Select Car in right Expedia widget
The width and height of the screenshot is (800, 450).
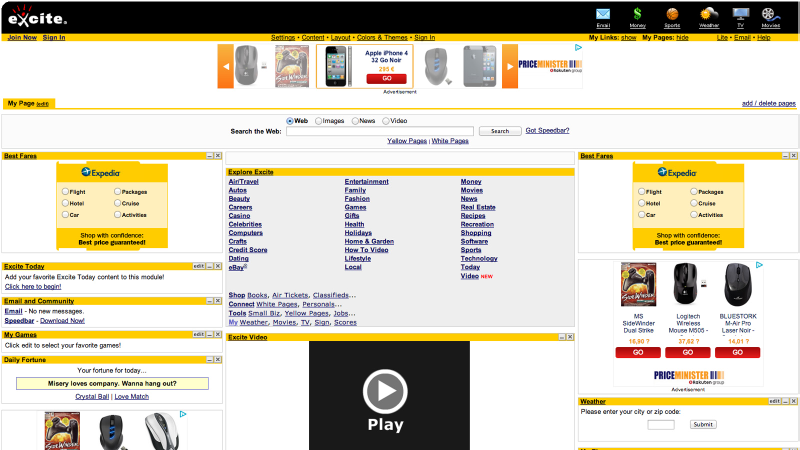click(x=642, y=215)
